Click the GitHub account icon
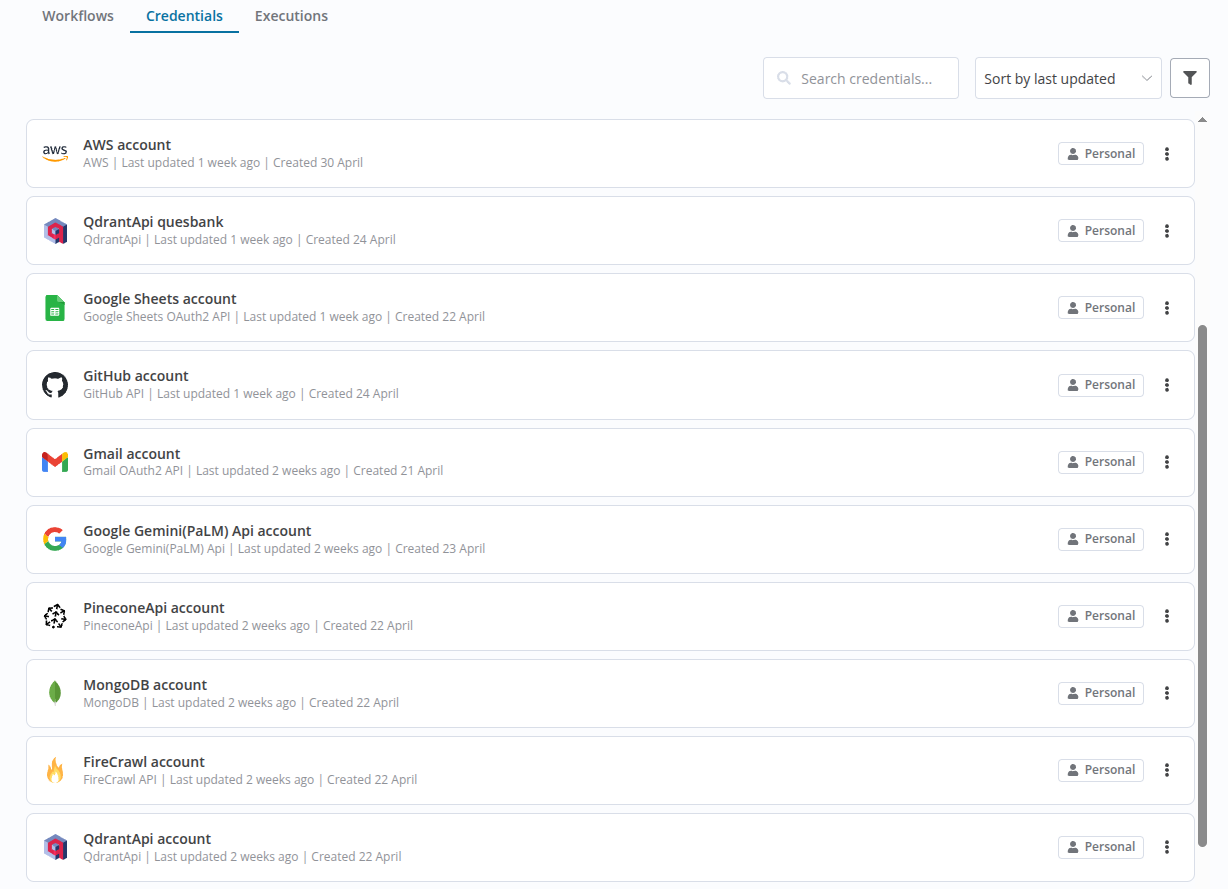This screenshot has width=1228, height=889. [55, 384]
